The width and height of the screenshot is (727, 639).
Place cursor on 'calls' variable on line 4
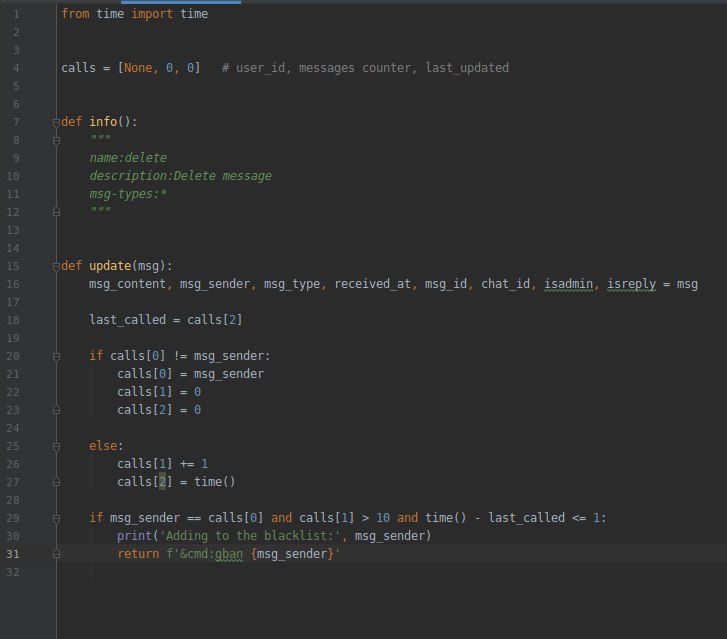[78, 68]
